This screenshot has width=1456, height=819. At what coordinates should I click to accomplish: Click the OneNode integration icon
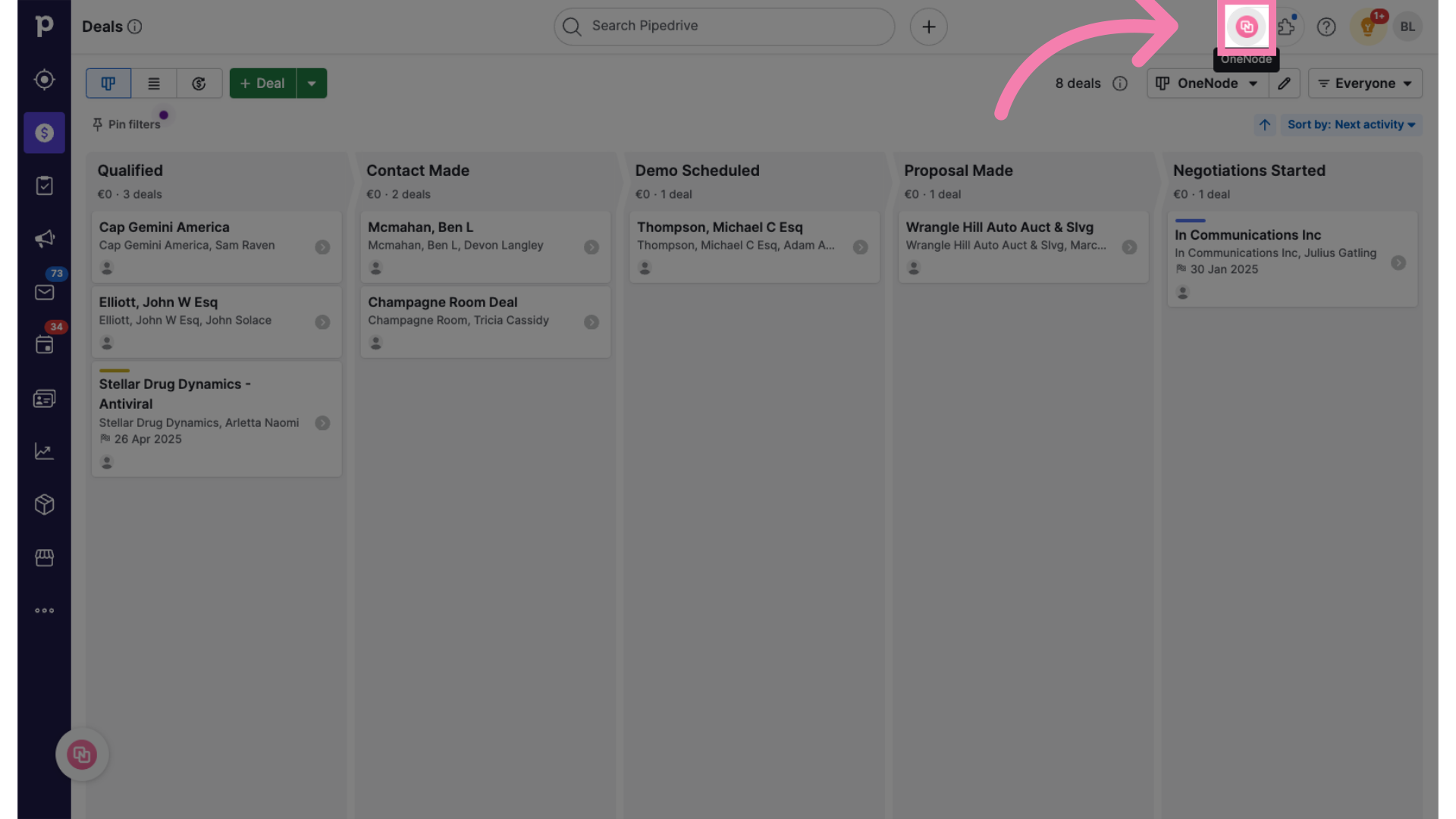point(1246,26)
